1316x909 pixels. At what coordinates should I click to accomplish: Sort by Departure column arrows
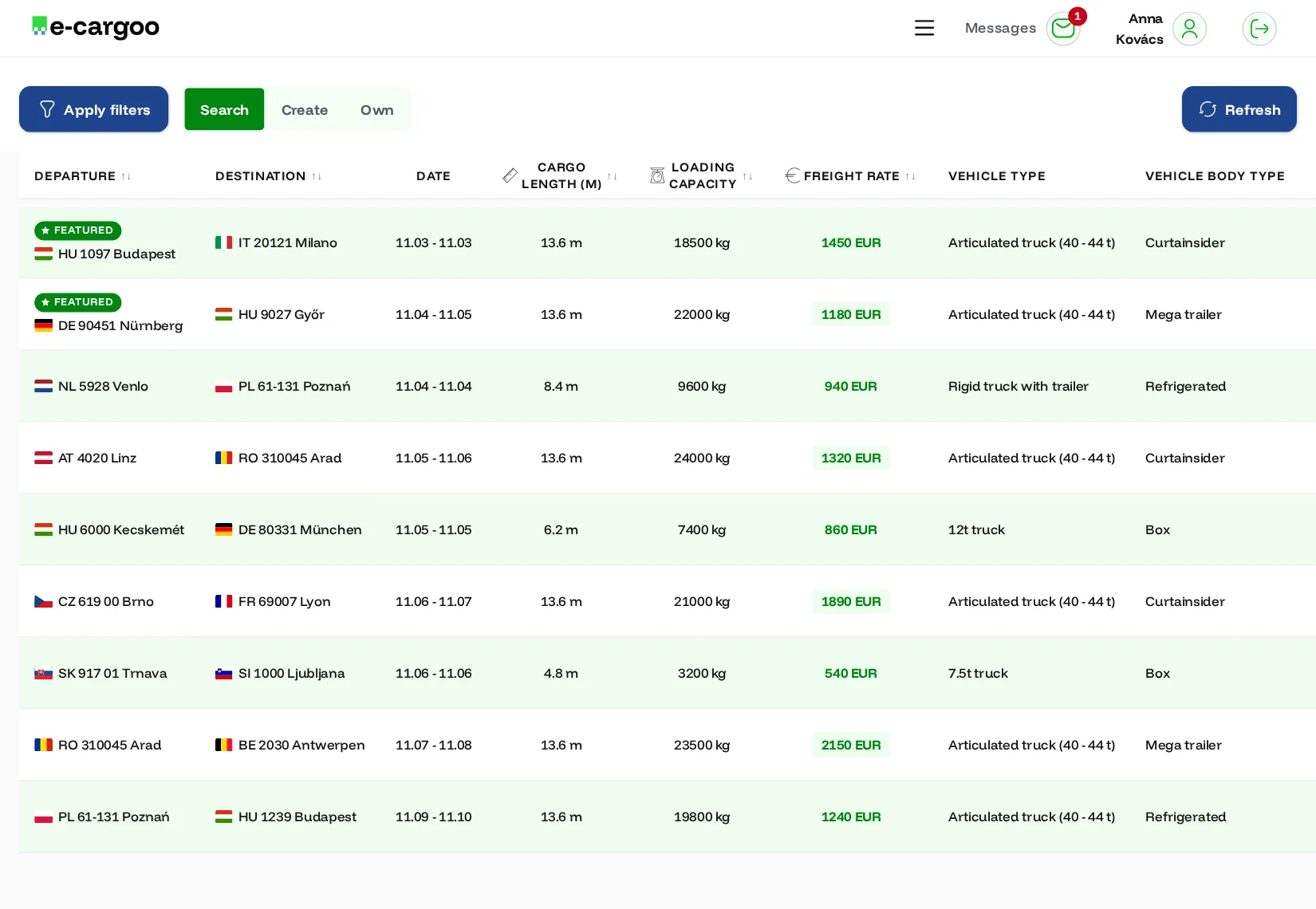click(x=126, y=176)
